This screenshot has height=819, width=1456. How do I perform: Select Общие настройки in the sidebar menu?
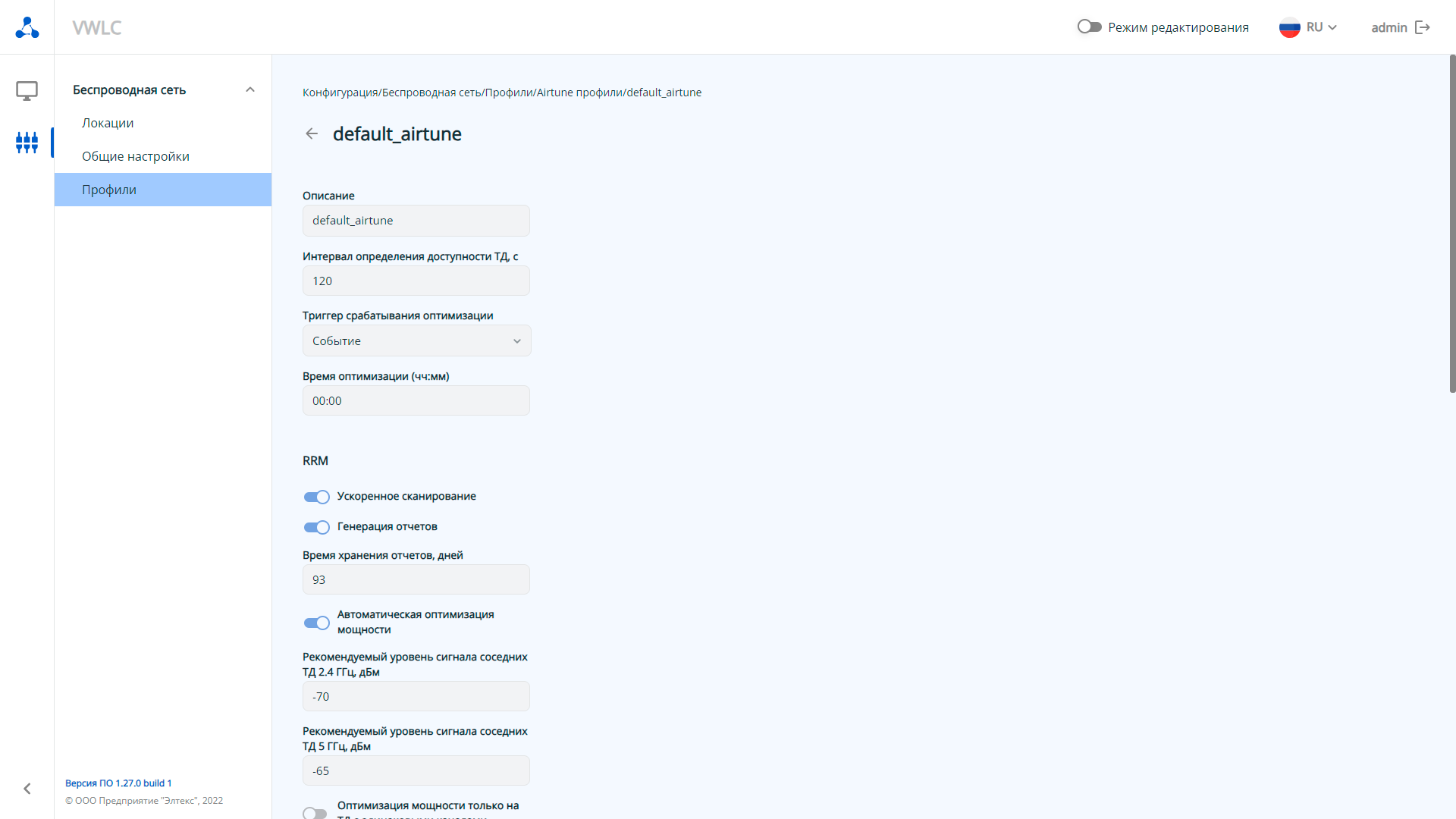pos(136,156)
